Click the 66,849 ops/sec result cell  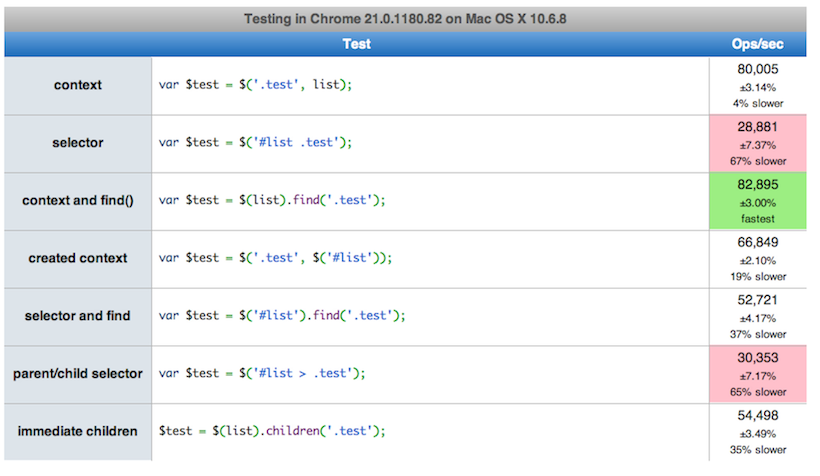click(758, 259)
